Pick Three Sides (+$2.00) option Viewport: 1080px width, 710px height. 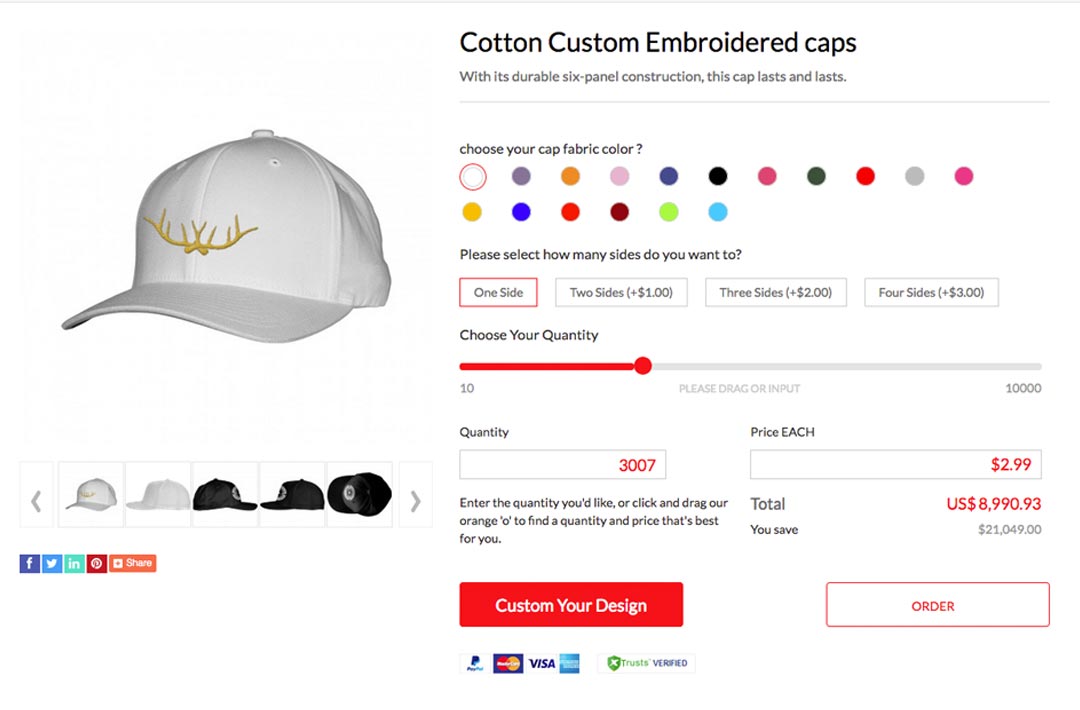point(776,293)
